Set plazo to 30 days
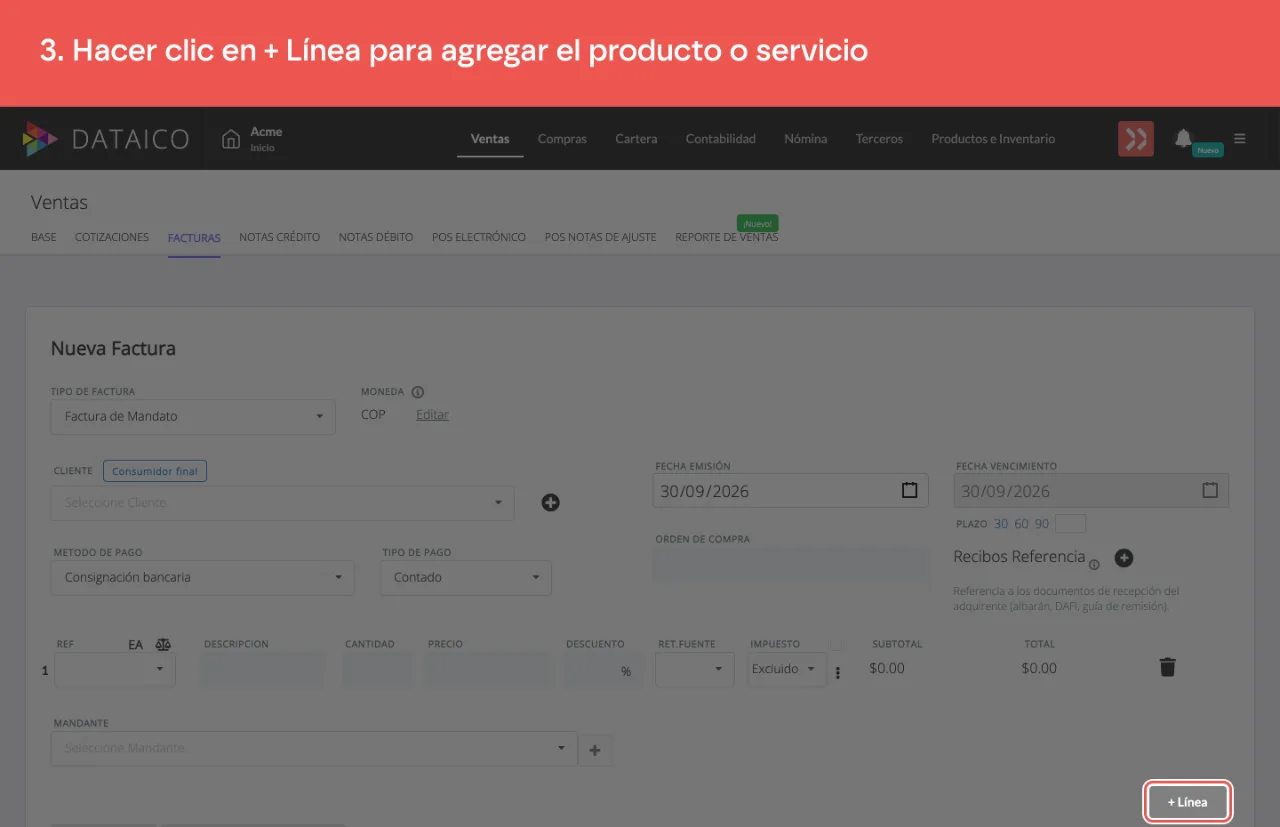 pyautogui.click(x=1001, y=524)
